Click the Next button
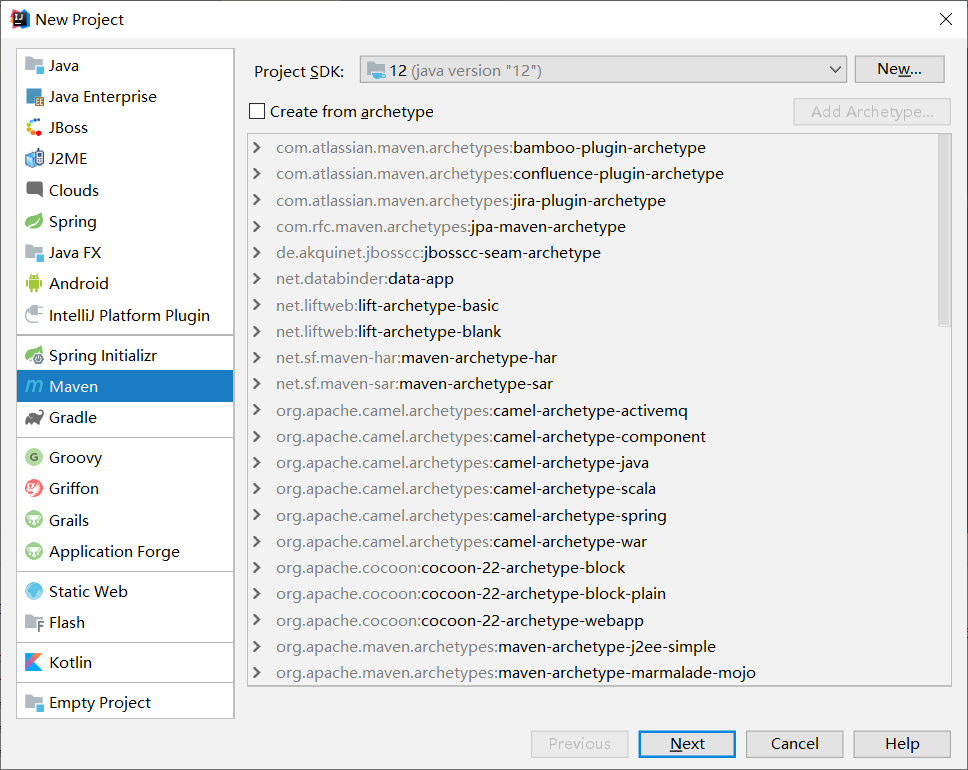 pos(687,744)
